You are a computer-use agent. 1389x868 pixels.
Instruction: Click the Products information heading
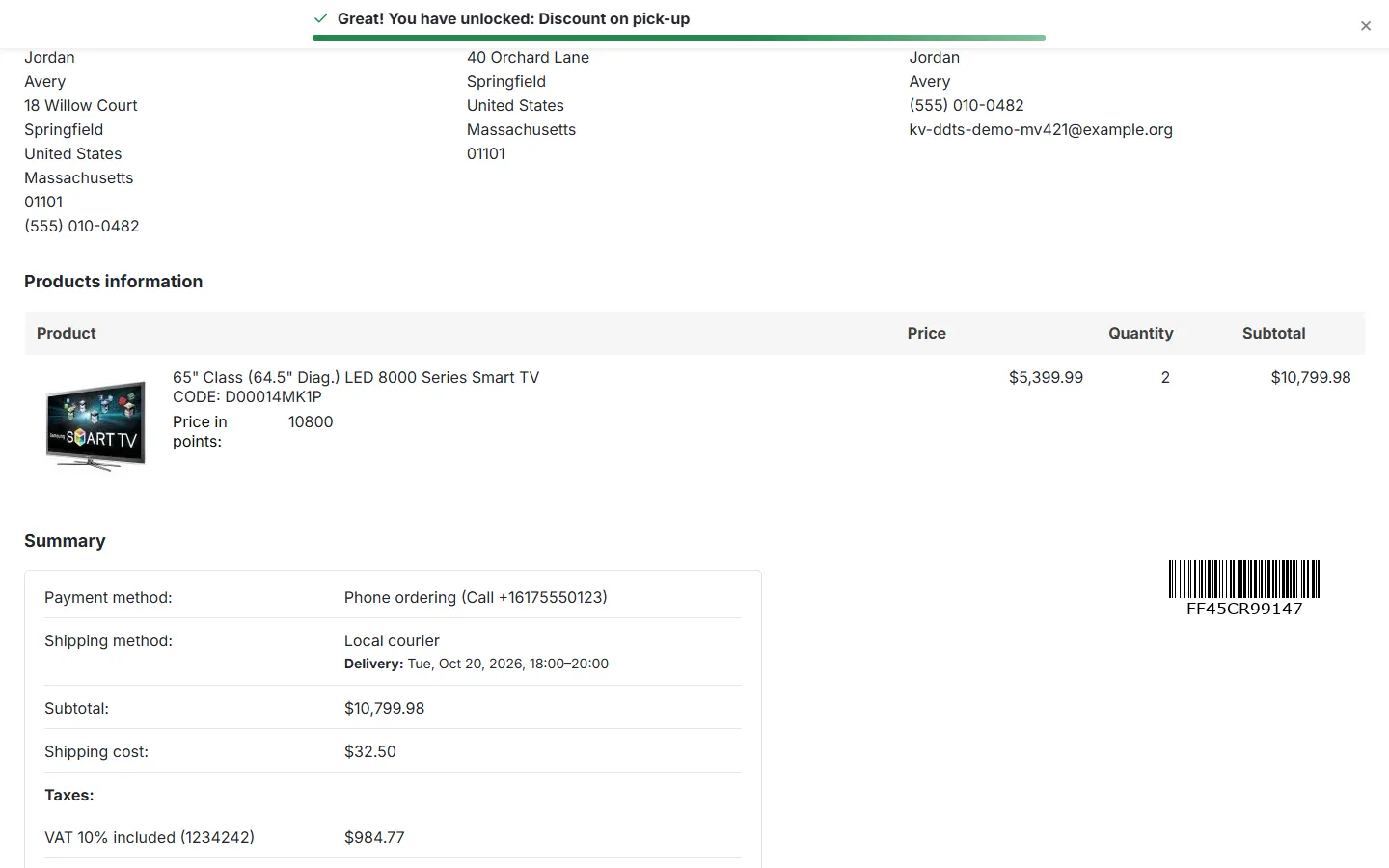[x=114, y=282]
